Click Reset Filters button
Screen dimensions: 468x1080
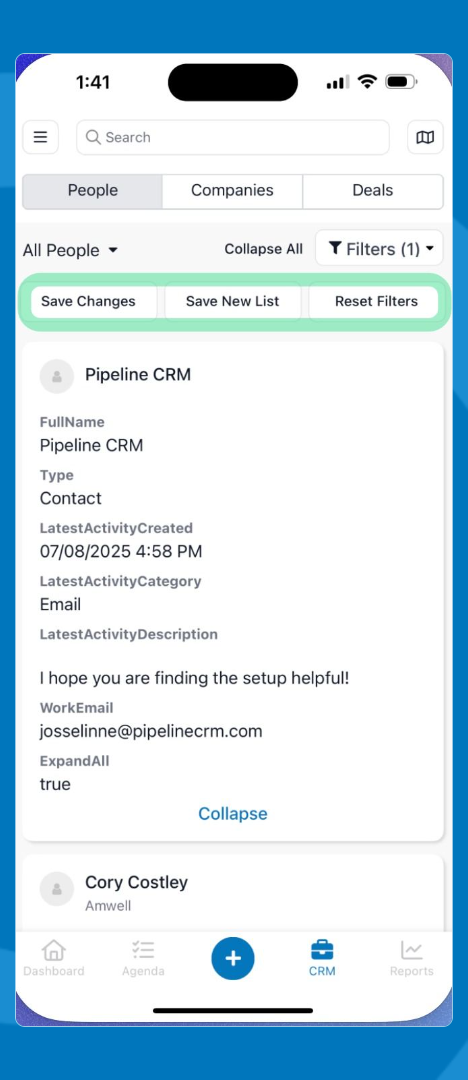376,302
